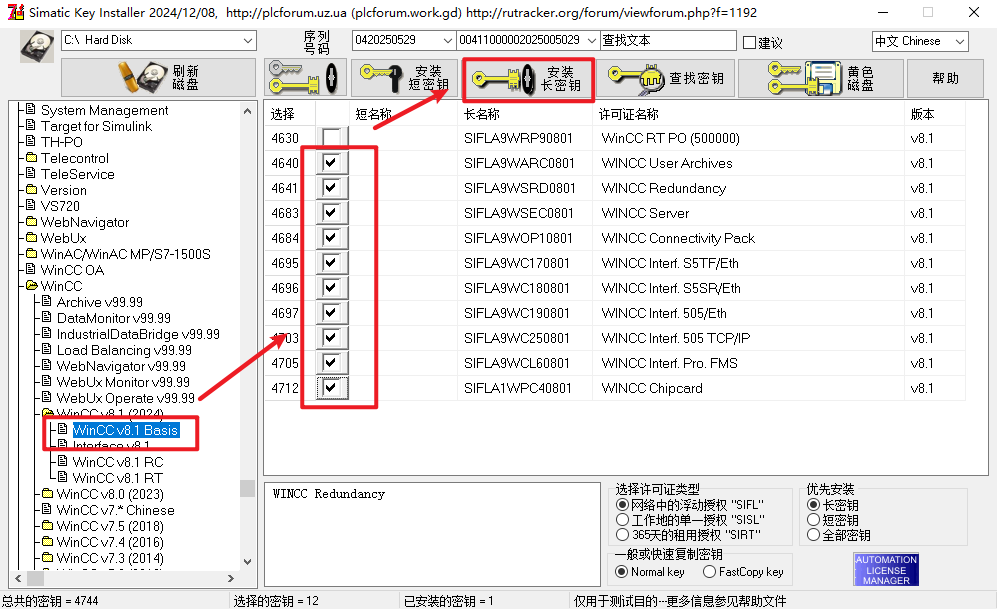The width and height of the screenshot is (997, 609).
Task: Click the 安装长密钥 install long key button
Action: click(528, 79)
